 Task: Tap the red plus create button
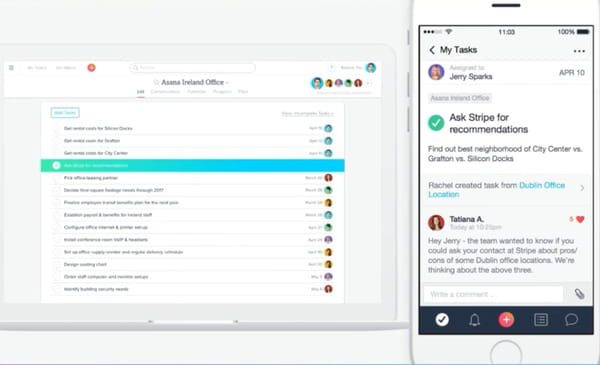pos(506,319)
